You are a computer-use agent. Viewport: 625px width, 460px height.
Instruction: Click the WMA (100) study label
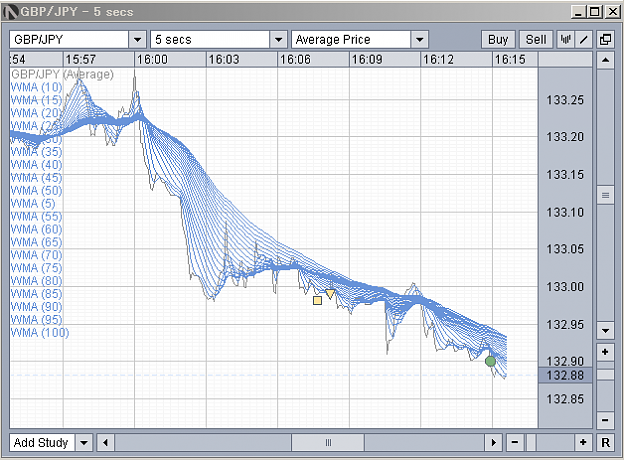pos(40,332)
